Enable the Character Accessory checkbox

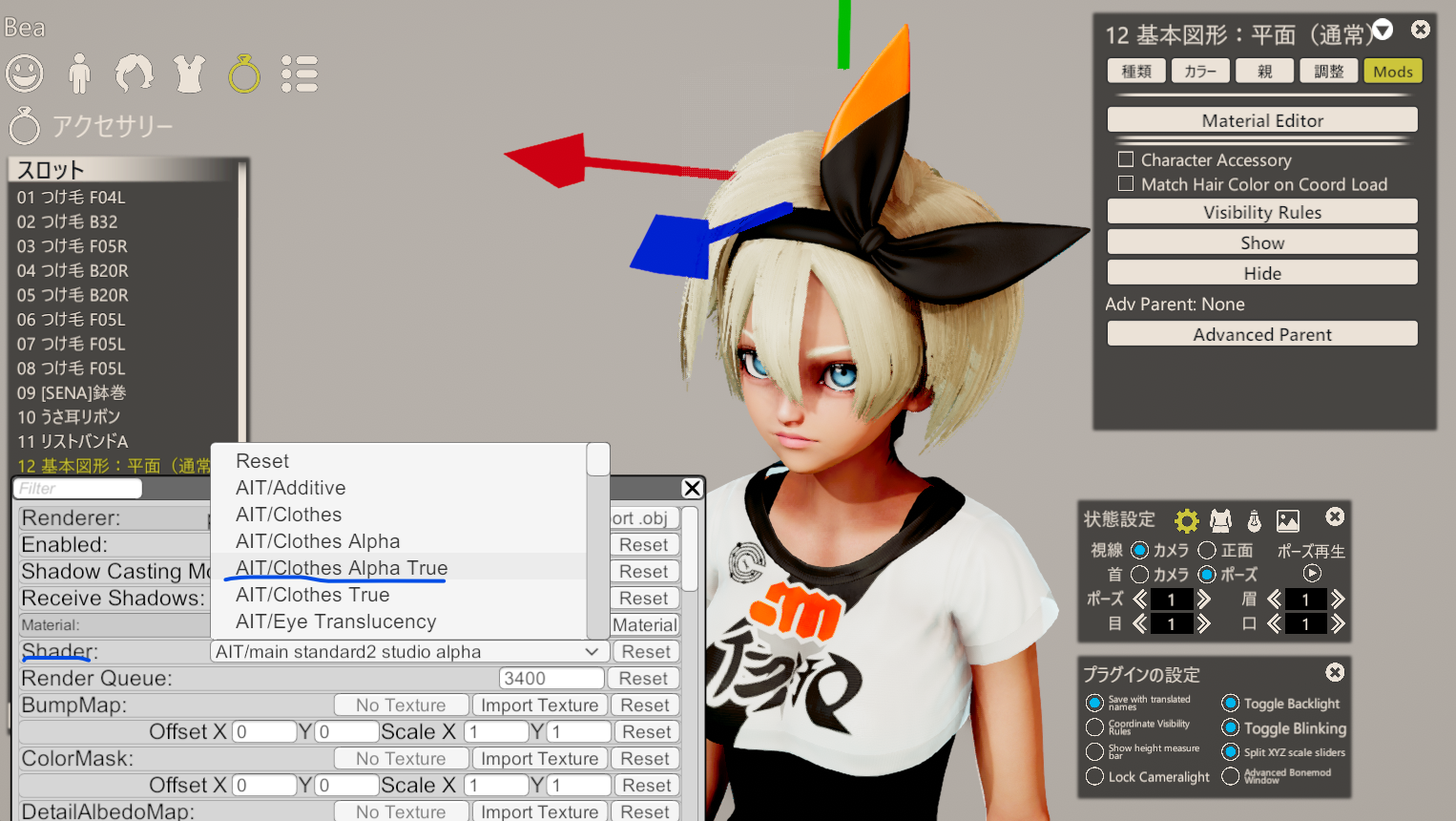pos(1126,159)
